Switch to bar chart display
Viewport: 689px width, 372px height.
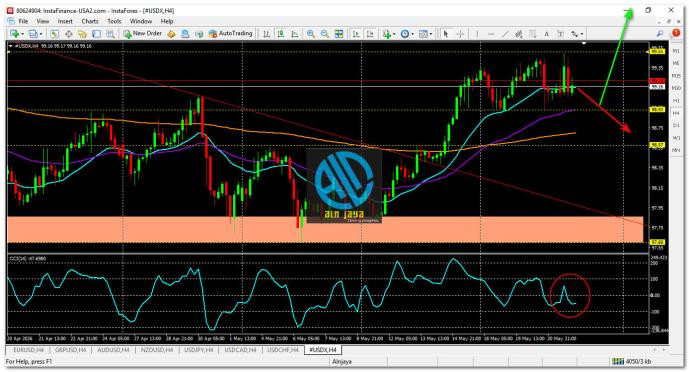pyautogui.click(x=266, y=34)
